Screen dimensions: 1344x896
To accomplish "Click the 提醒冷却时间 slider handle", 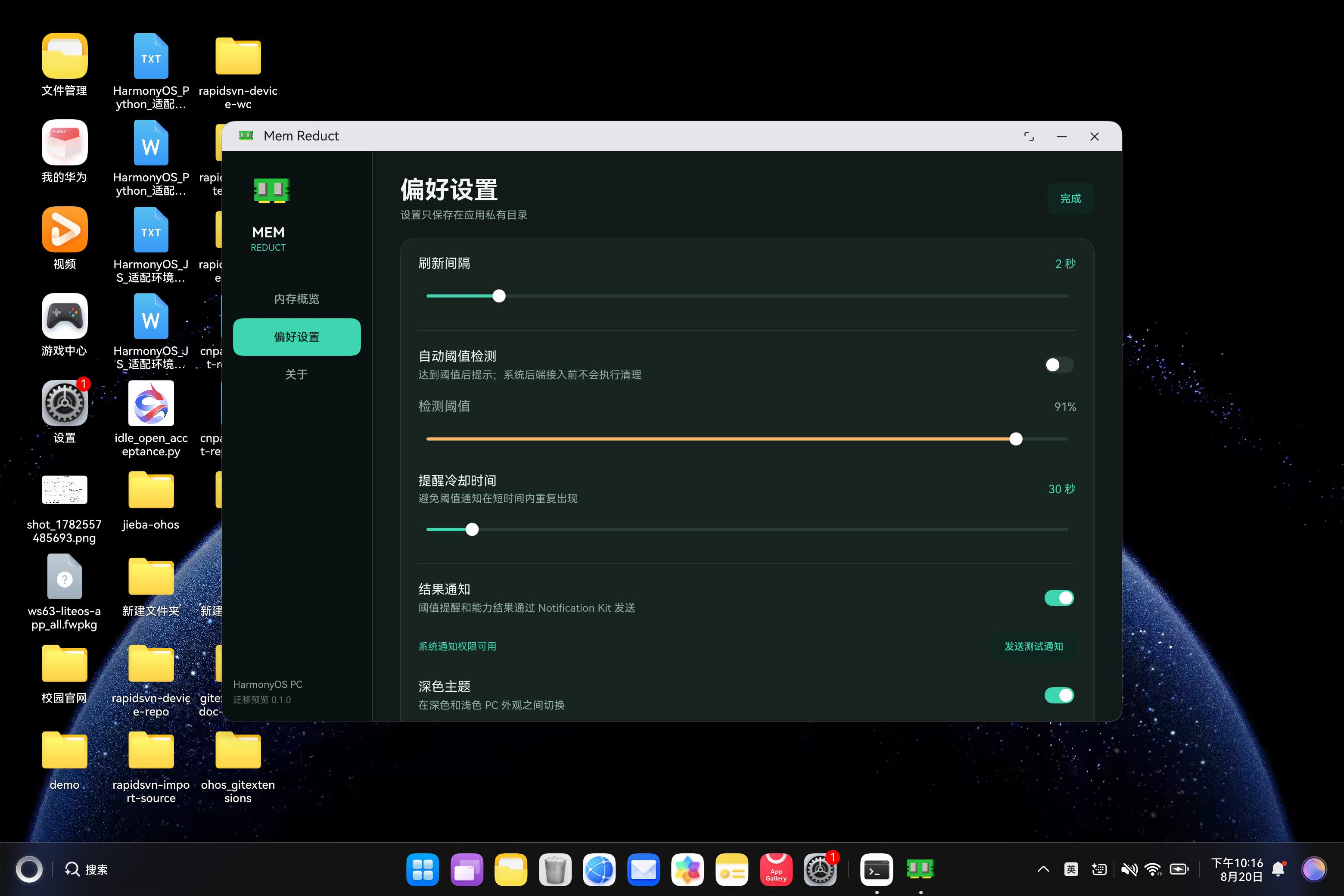I will click(472, 529).
